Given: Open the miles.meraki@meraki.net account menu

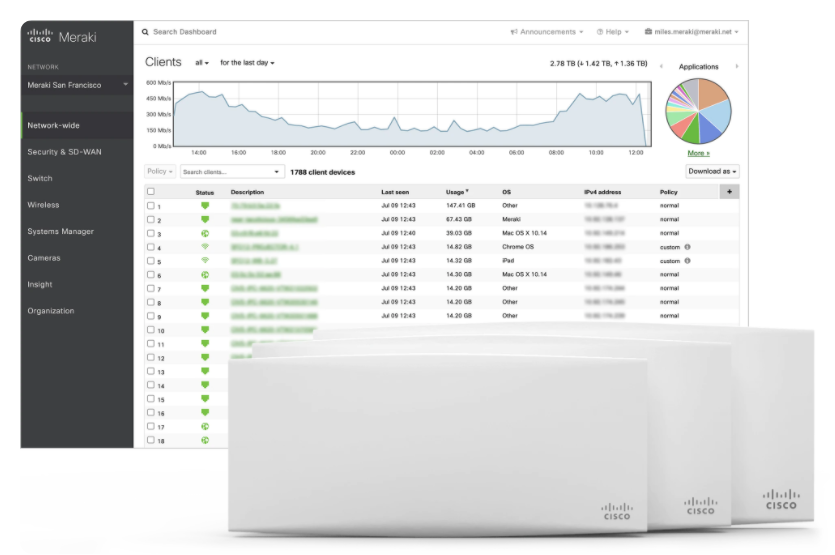Looking at the screenshot, I should point(691,32).
